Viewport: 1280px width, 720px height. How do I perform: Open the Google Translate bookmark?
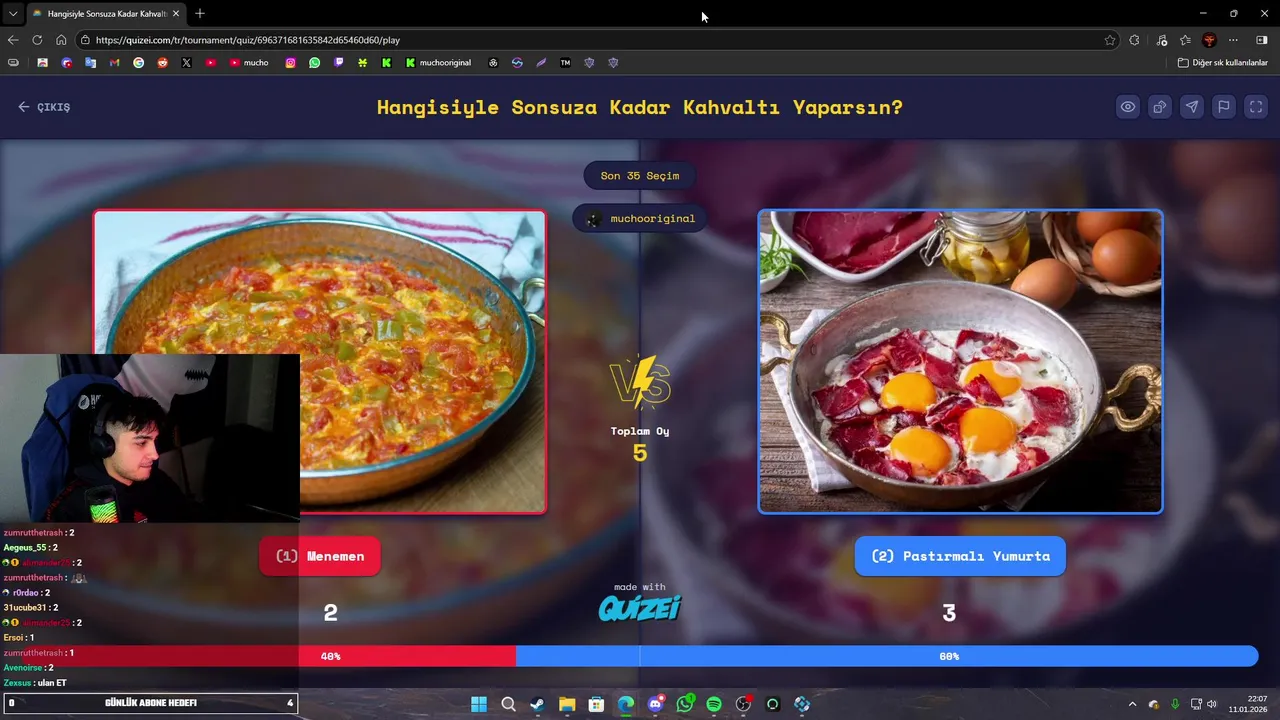click(x=90, y=62)
